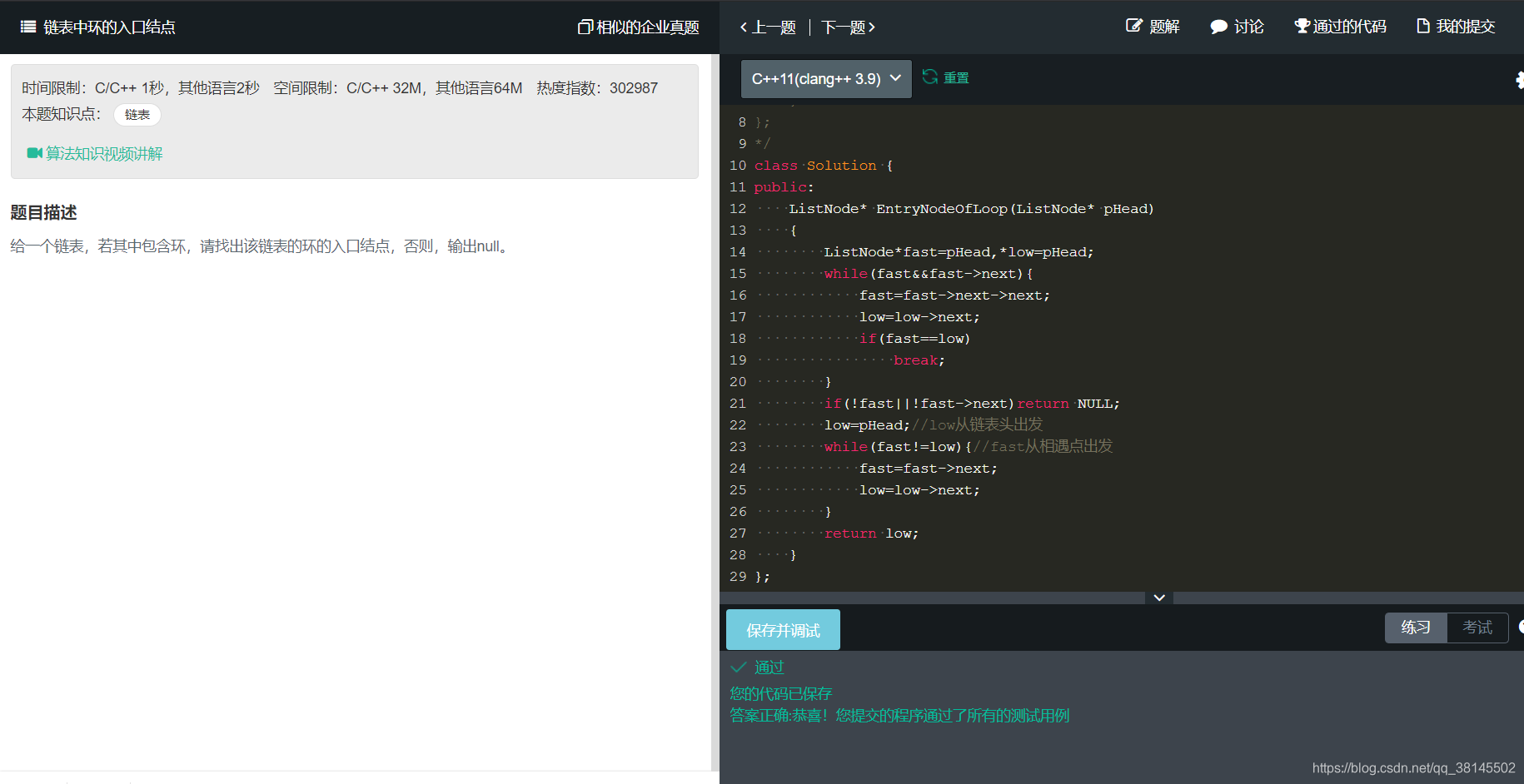Open the problem list menu icon

tap(28, 27)
